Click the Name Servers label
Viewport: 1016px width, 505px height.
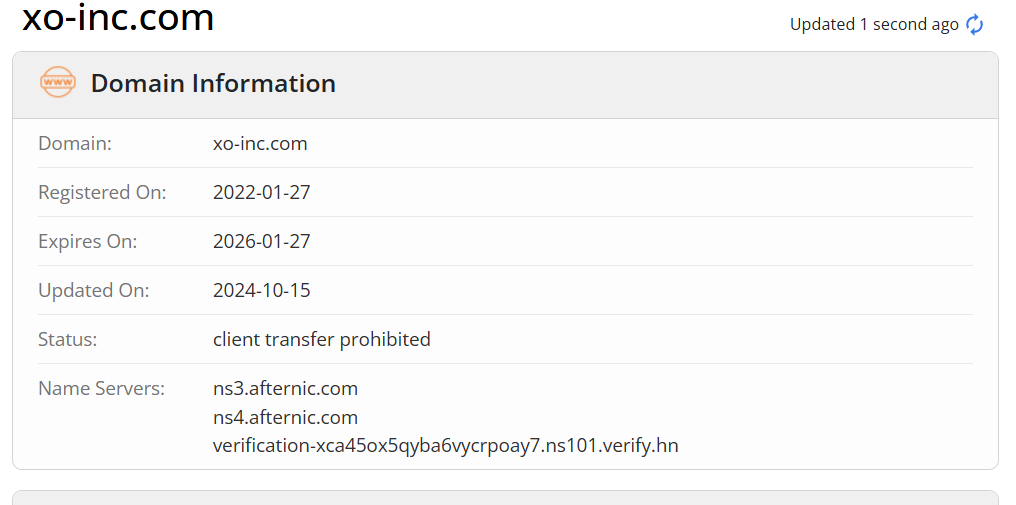(102, 388)
